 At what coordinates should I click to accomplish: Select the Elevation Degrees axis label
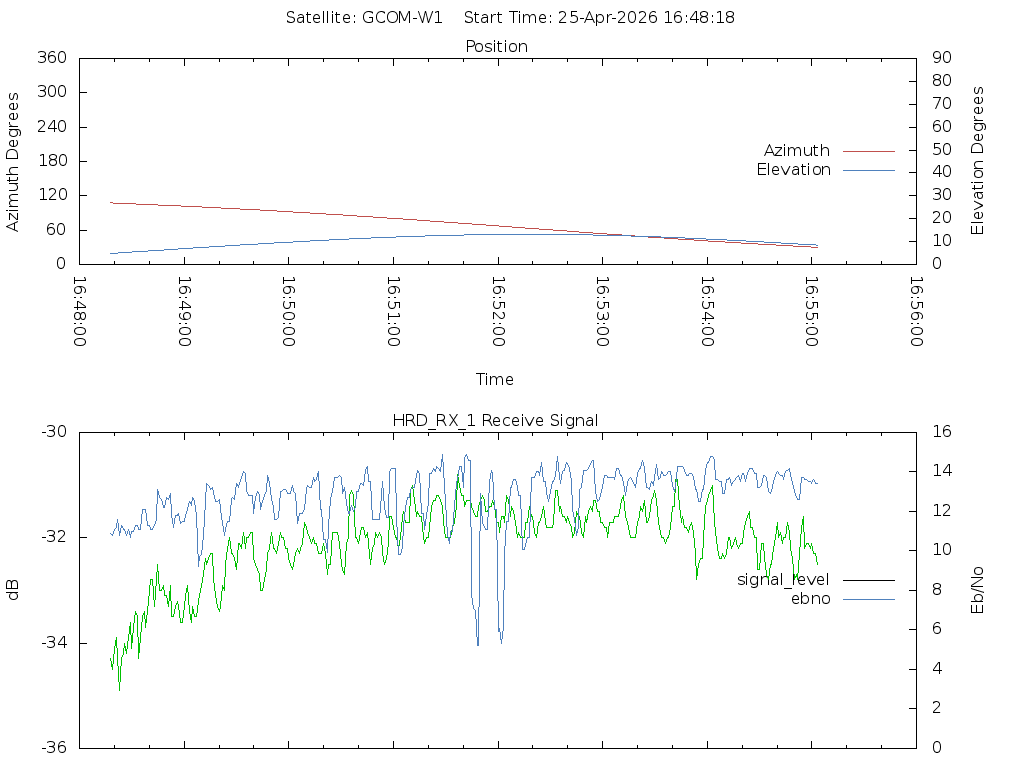[x=978, y=161]
